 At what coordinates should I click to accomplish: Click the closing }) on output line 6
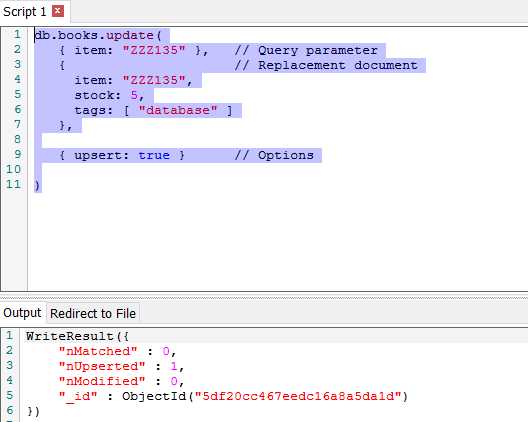33,411
